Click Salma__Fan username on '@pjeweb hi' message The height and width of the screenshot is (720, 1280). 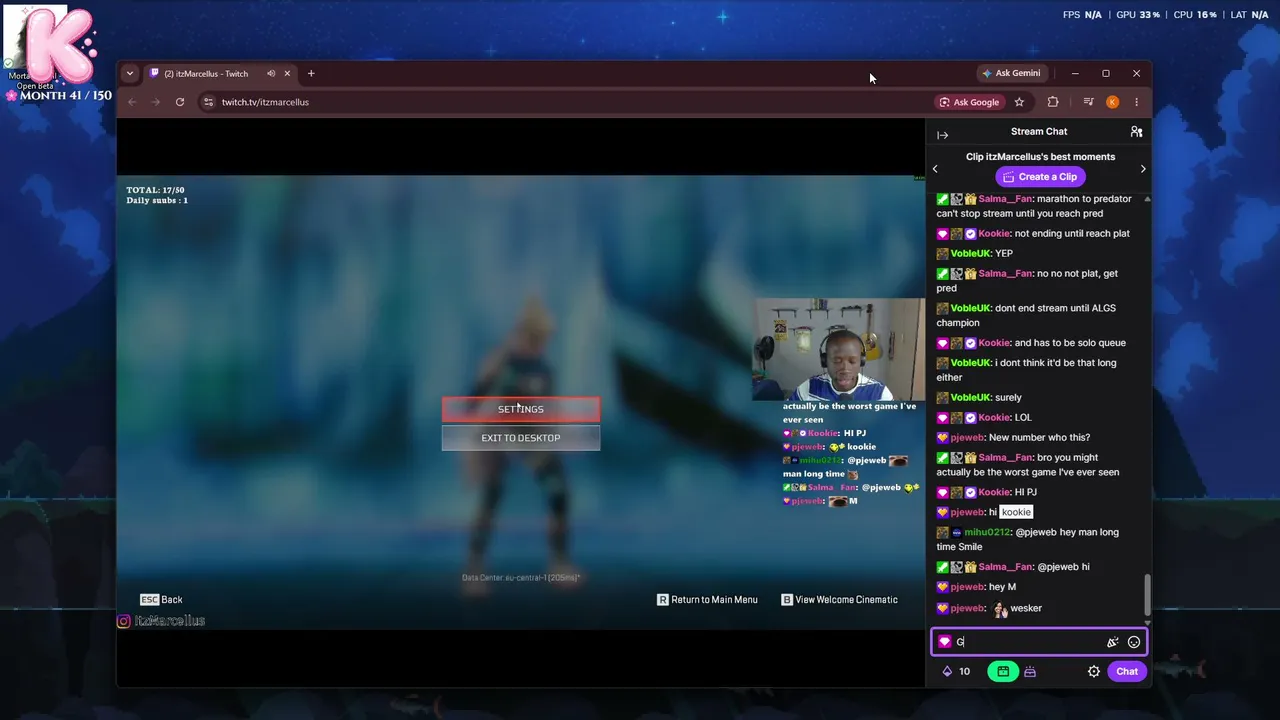(x=1006, y=567)
